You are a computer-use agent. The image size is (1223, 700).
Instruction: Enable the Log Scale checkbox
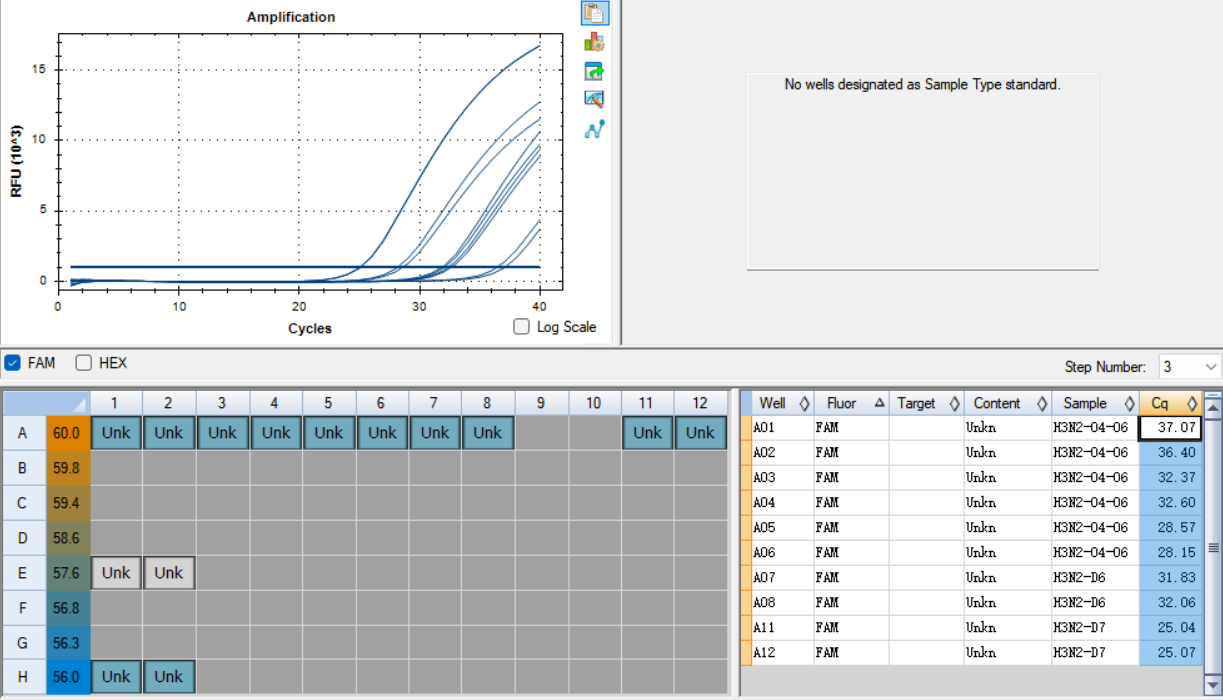pos(521,326)
